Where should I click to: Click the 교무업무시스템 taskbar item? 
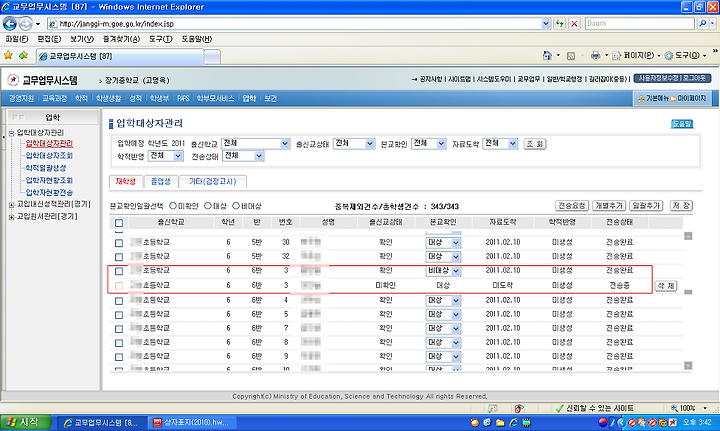[101, 423]
